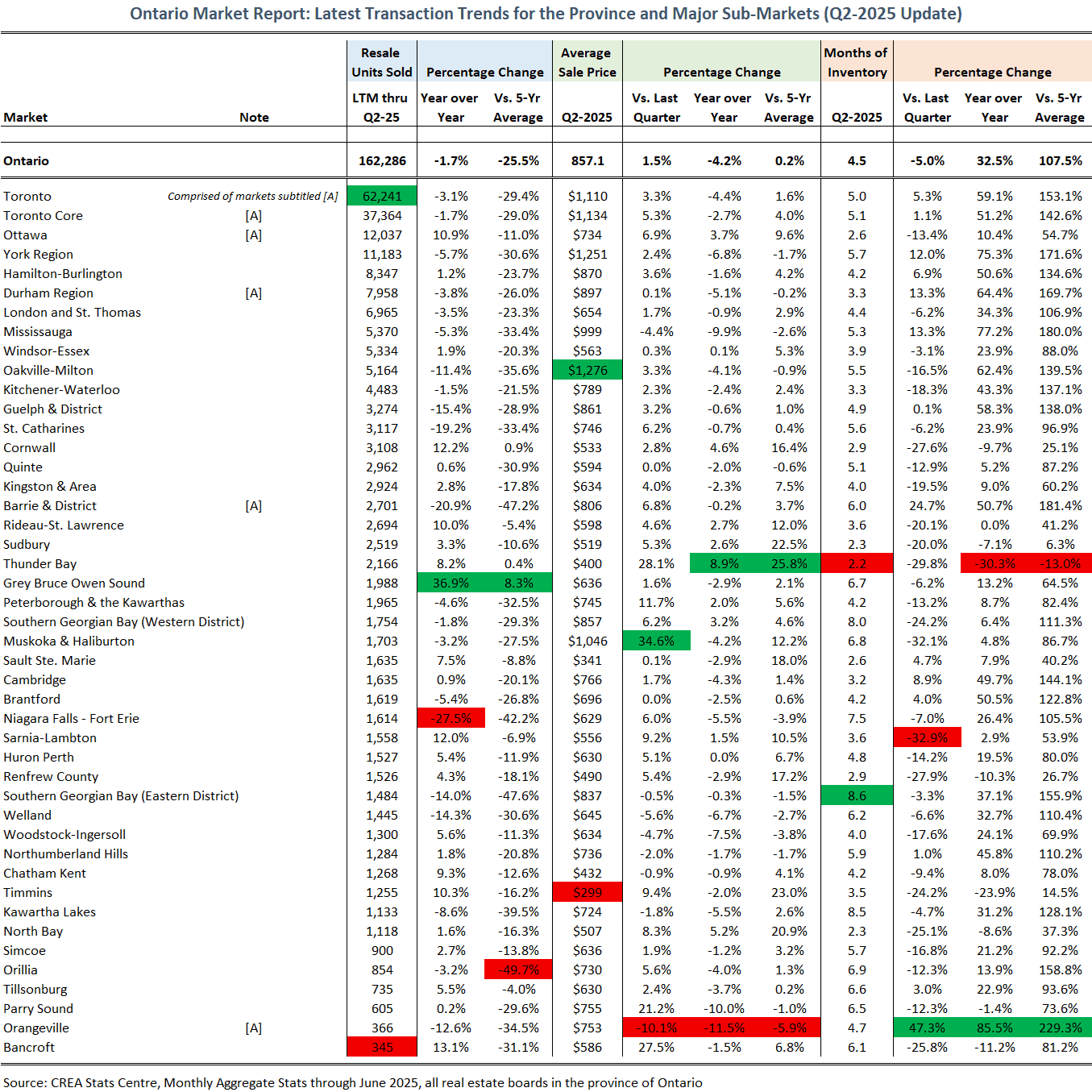Viewport: 1092px width, 1092px height.
Task: Click the red 345 Bancroft units cell
Action: [x=382, y=1048]
